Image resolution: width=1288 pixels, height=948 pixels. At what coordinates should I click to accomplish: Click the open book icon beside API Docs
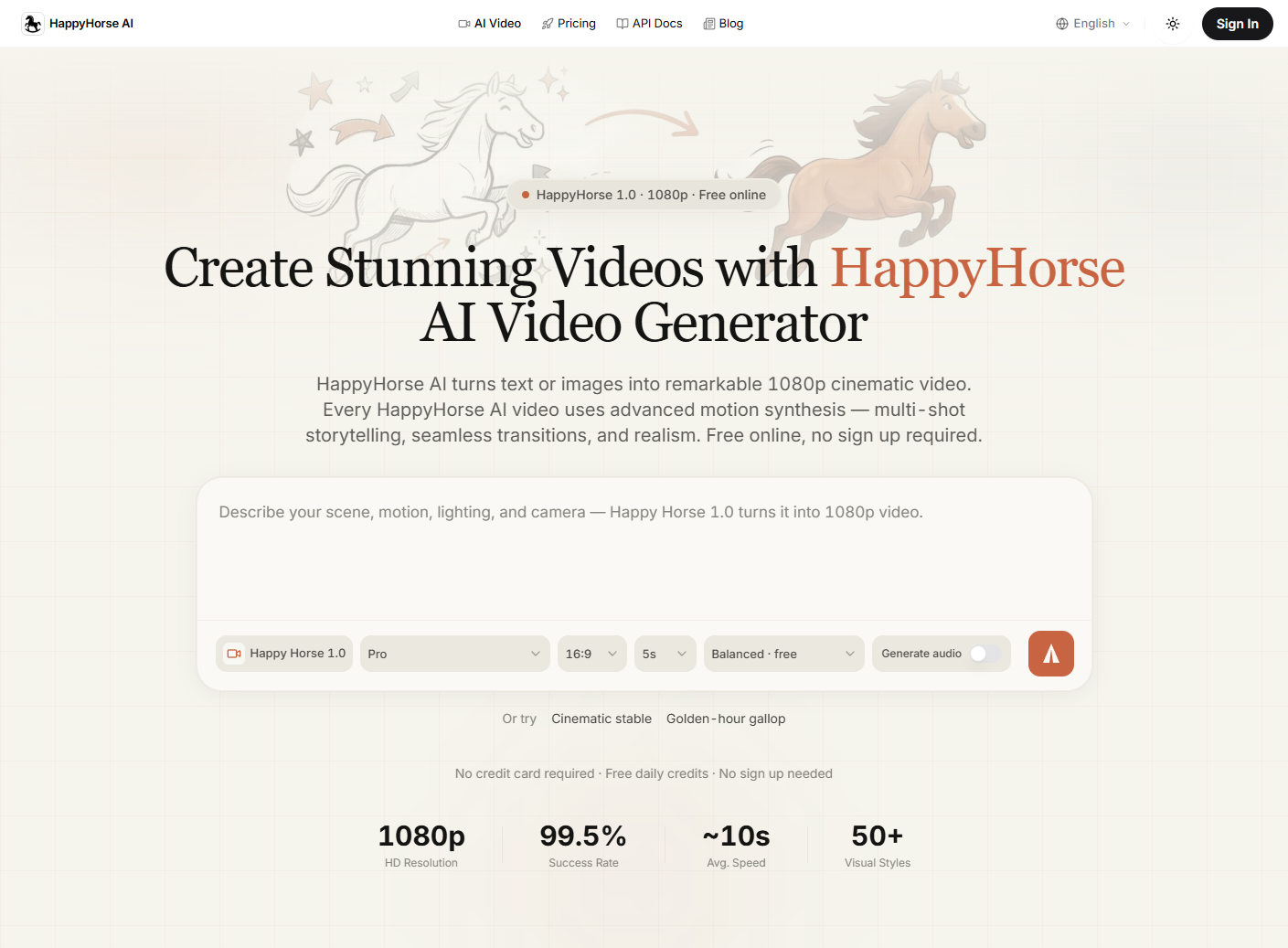[622, 23]
